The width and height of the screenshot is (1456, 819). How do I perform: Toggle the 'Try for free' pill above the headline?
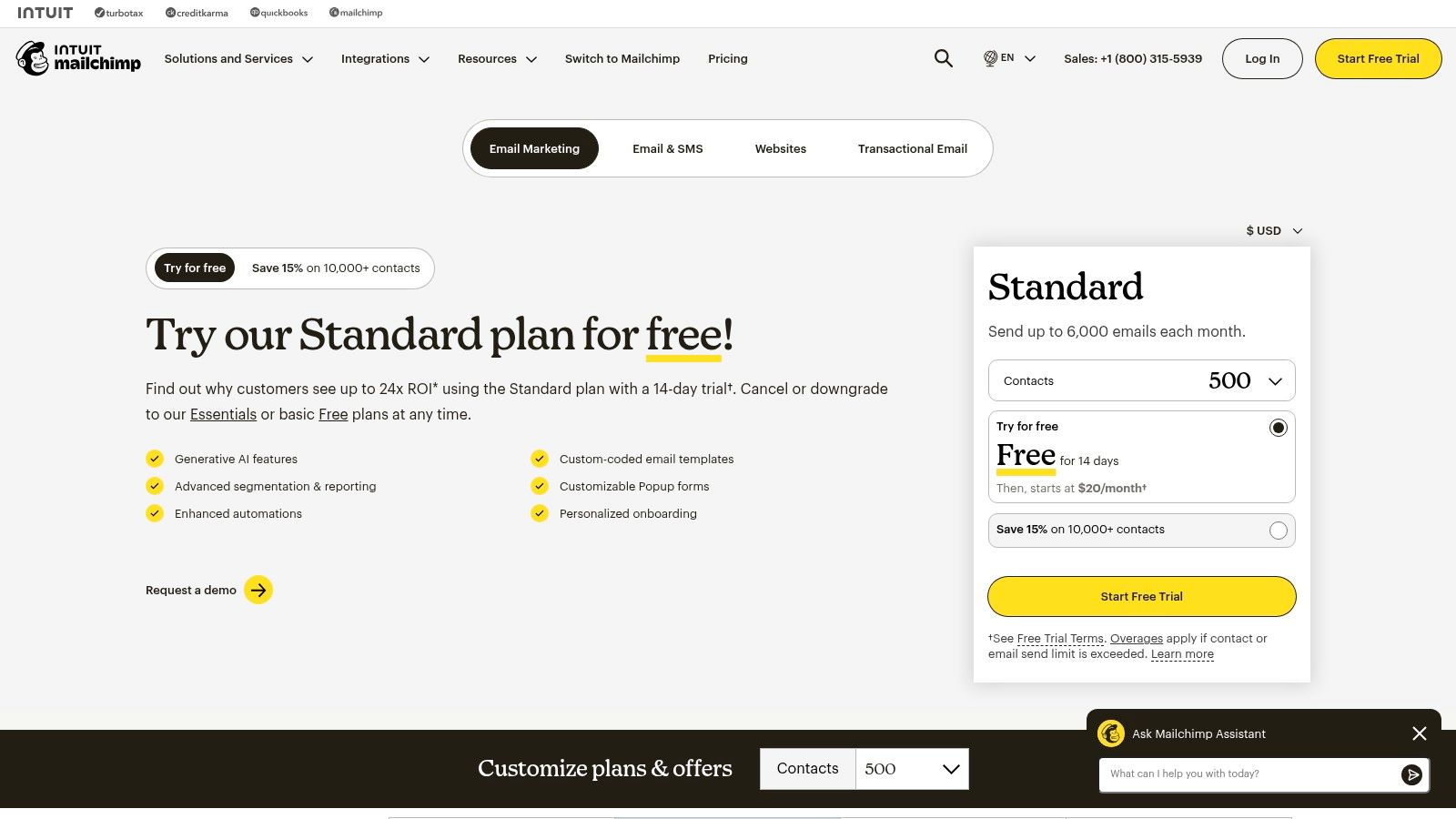pyautogui.click(x=194, y=268)
